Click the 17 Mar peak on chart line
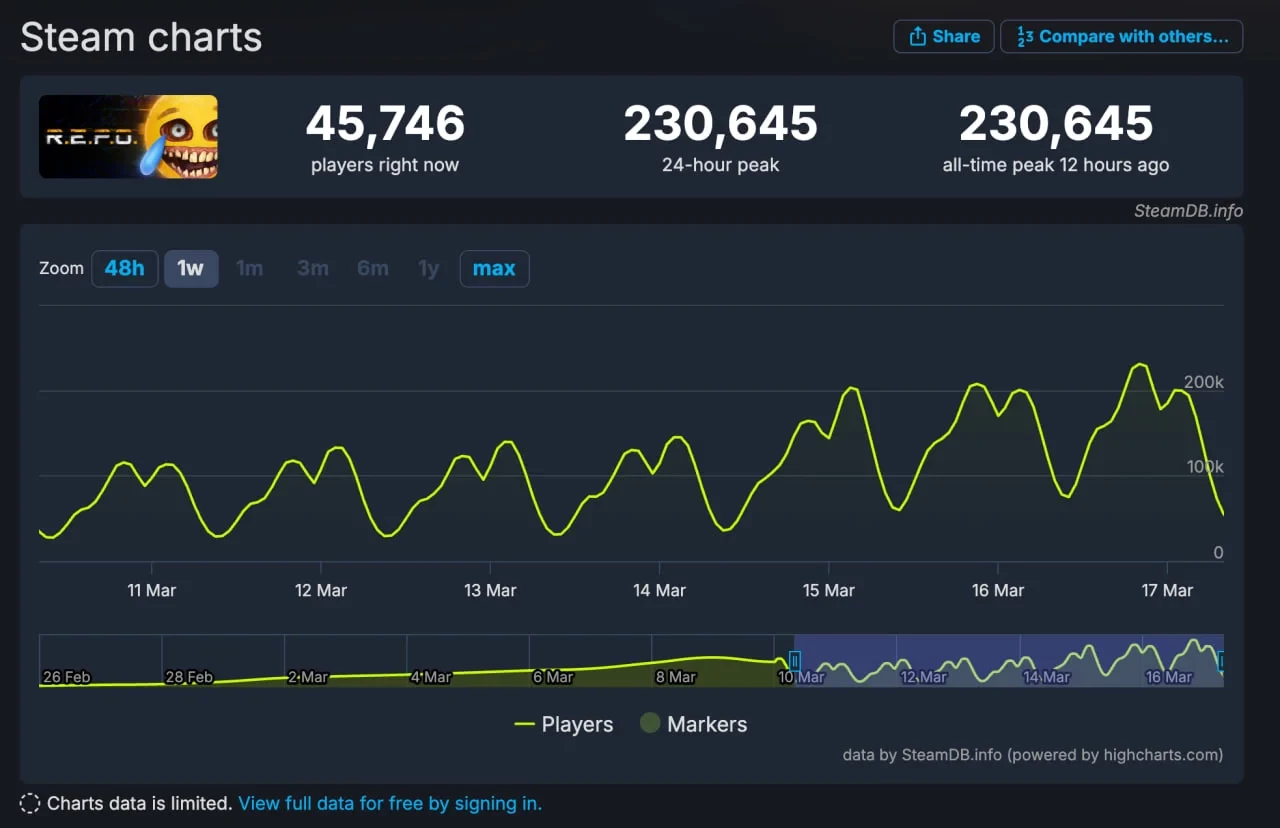The image size is (1280, 828). (x=1139, y=365)
